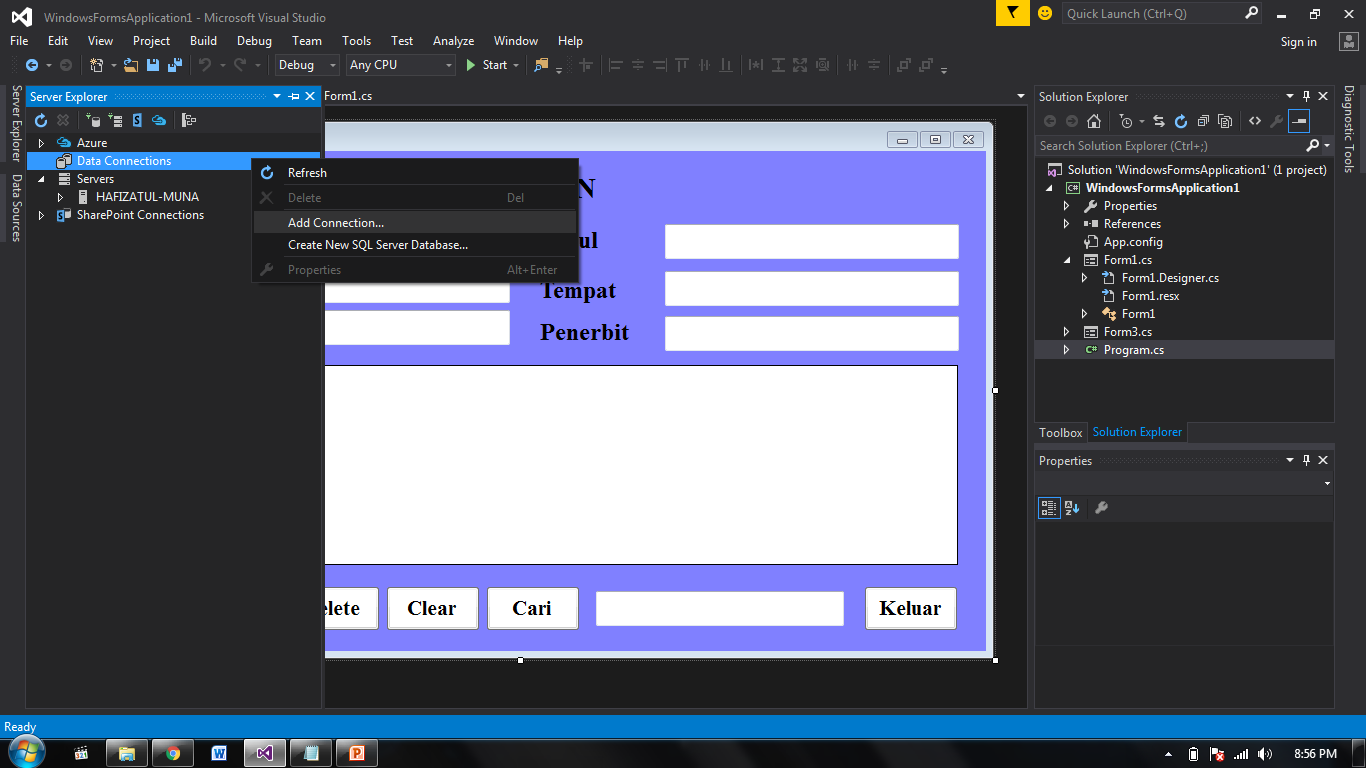Expand the HAFIZATUL-MUNA server node

click(60, 197)
